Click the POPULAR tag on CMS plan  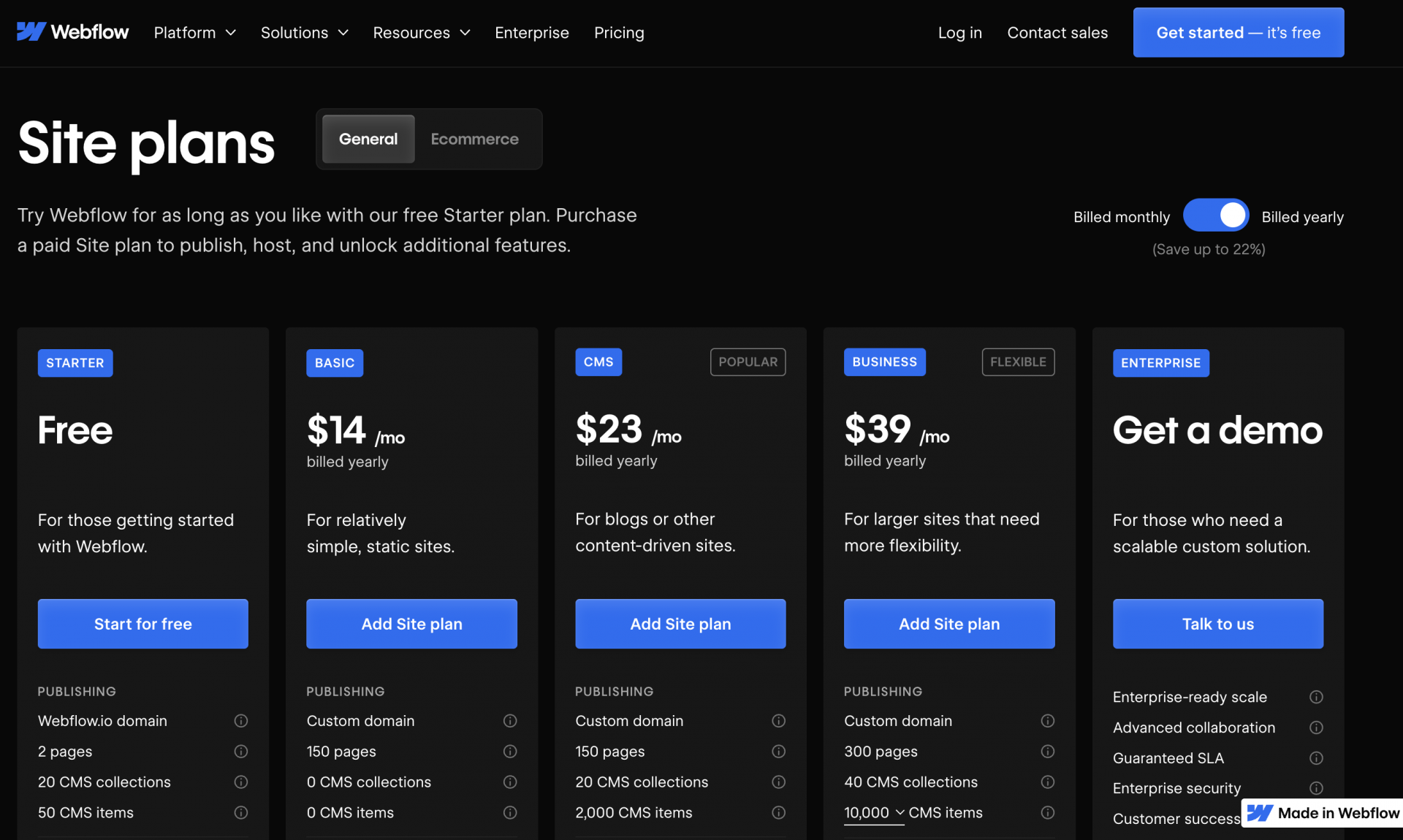point(748,362)
